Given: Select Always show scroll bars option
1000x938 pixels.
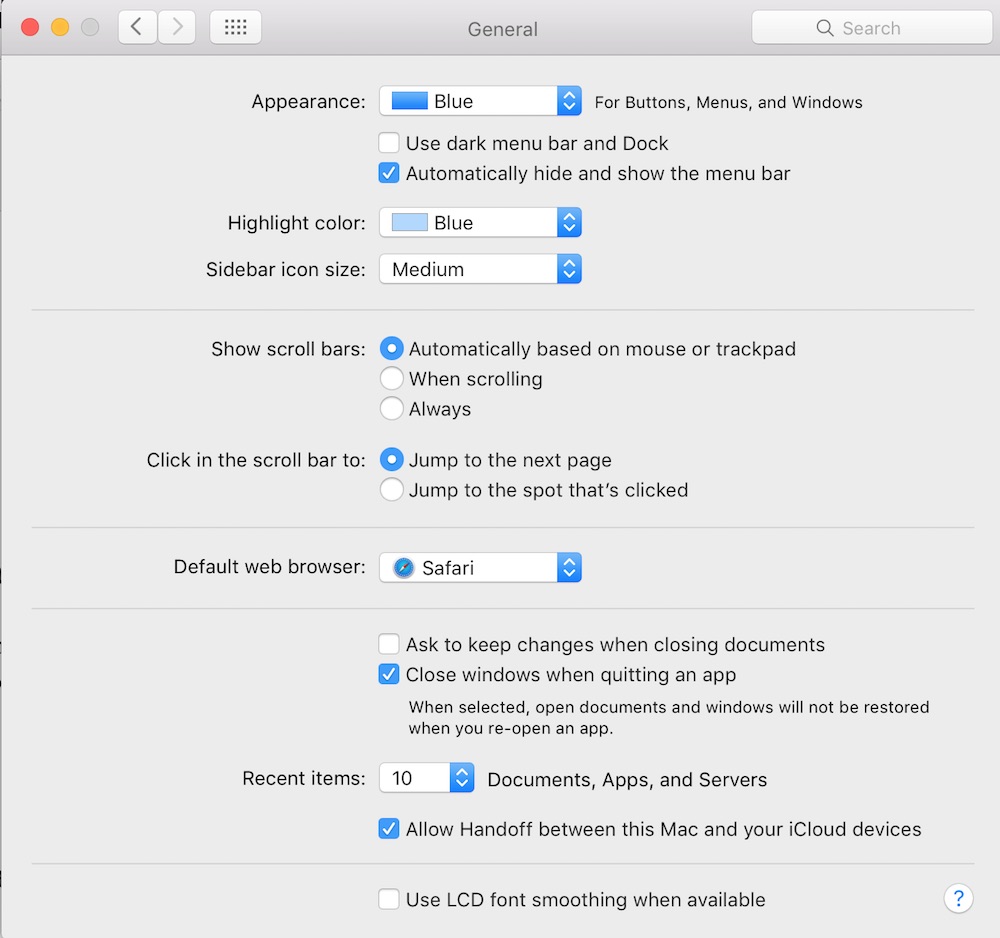Looking at the screenshot, I should (x=392, y=409).
